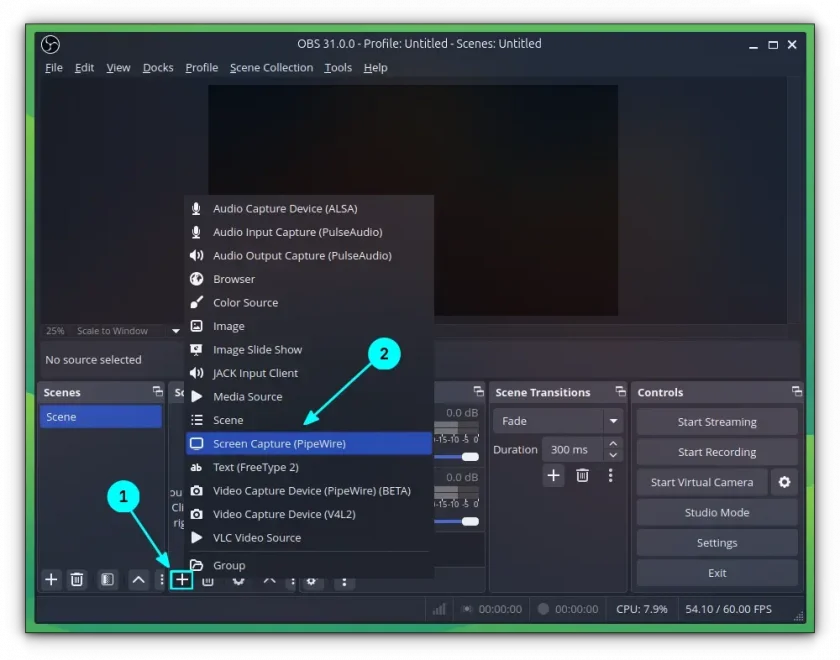Viewport: 840px width, 660px height.
Task: Click the add scene plus icon
Action: (51, 580)
